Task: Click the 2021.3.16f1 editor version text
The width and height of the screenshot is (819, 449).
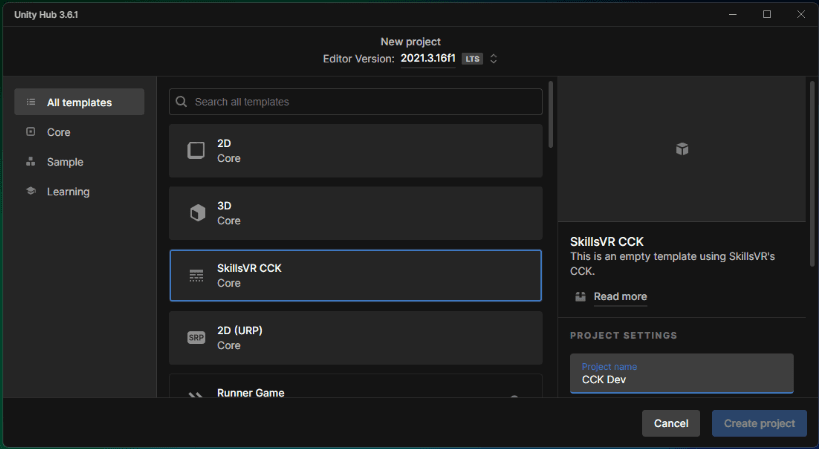Action: pos(428,58)
